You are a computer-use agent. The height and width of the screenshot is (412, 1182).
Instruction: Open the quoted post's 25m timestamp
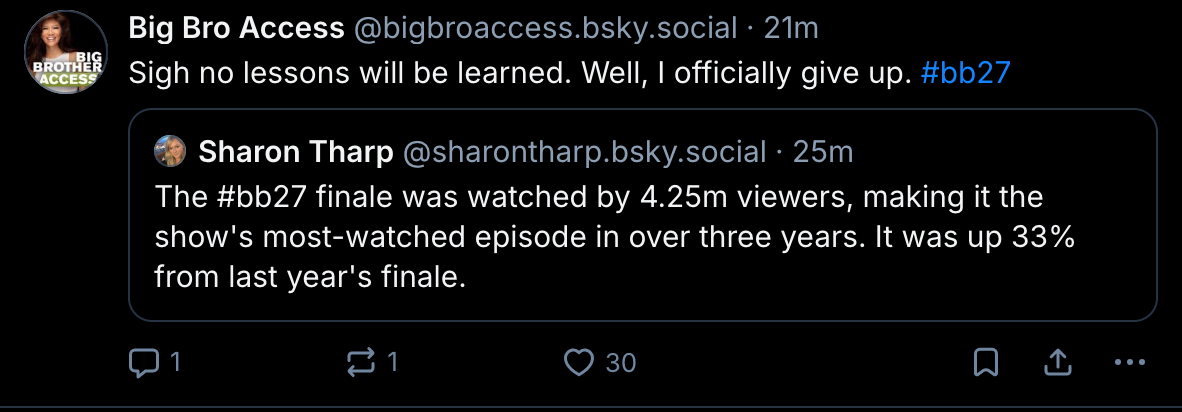tap(822, 152)
